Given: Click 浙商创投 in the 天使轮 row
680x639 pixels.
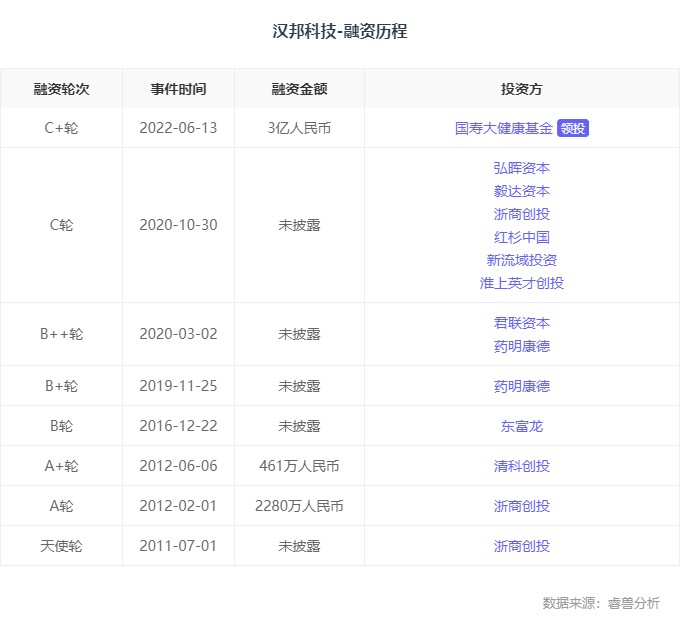Looking at the screenshot, I should tap(521, 546).
